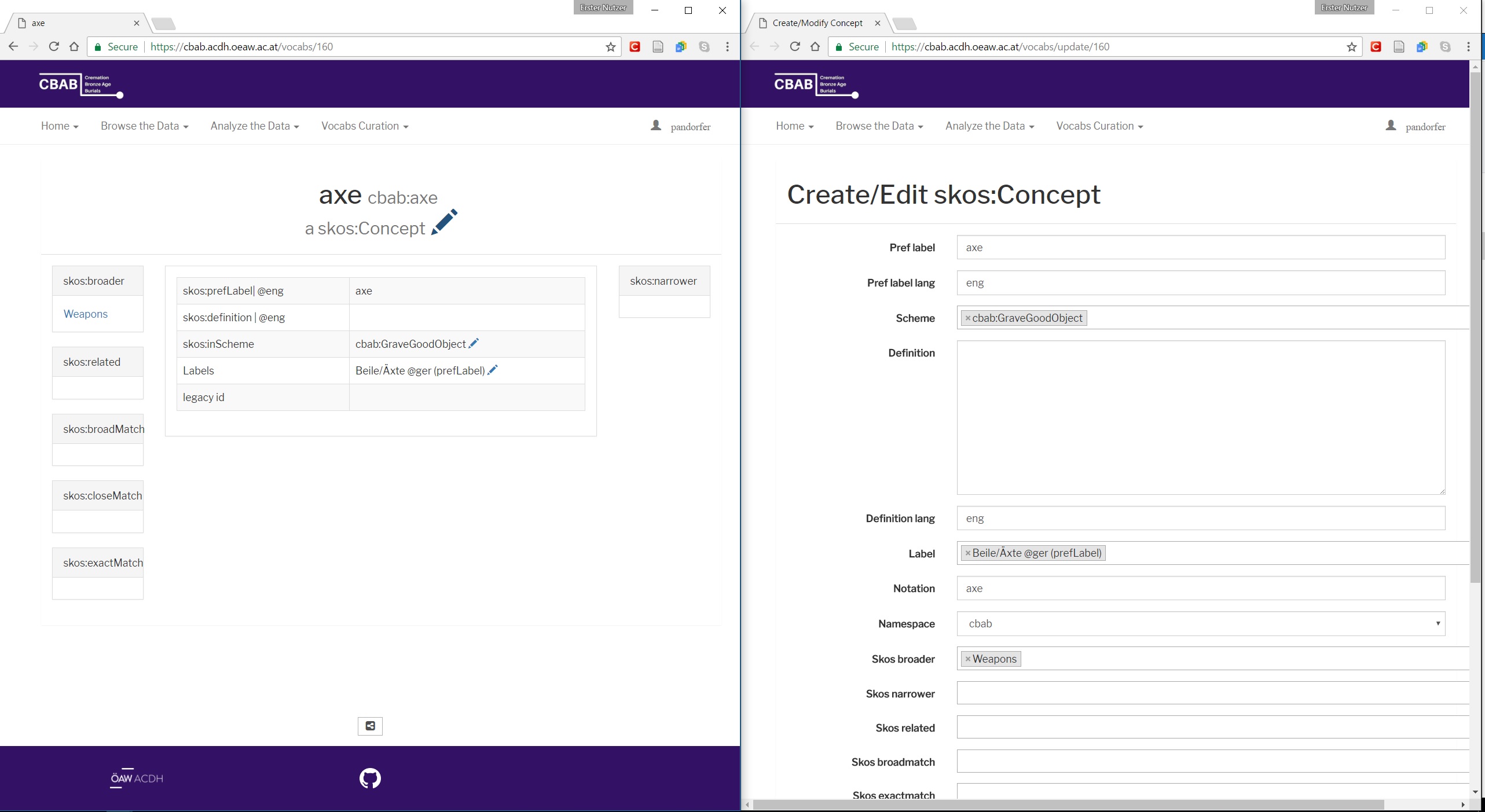This screenshot has height=812, width=1485.
Task: Click the large edit pencil beside skos:Concept
Action: (444, 222)
